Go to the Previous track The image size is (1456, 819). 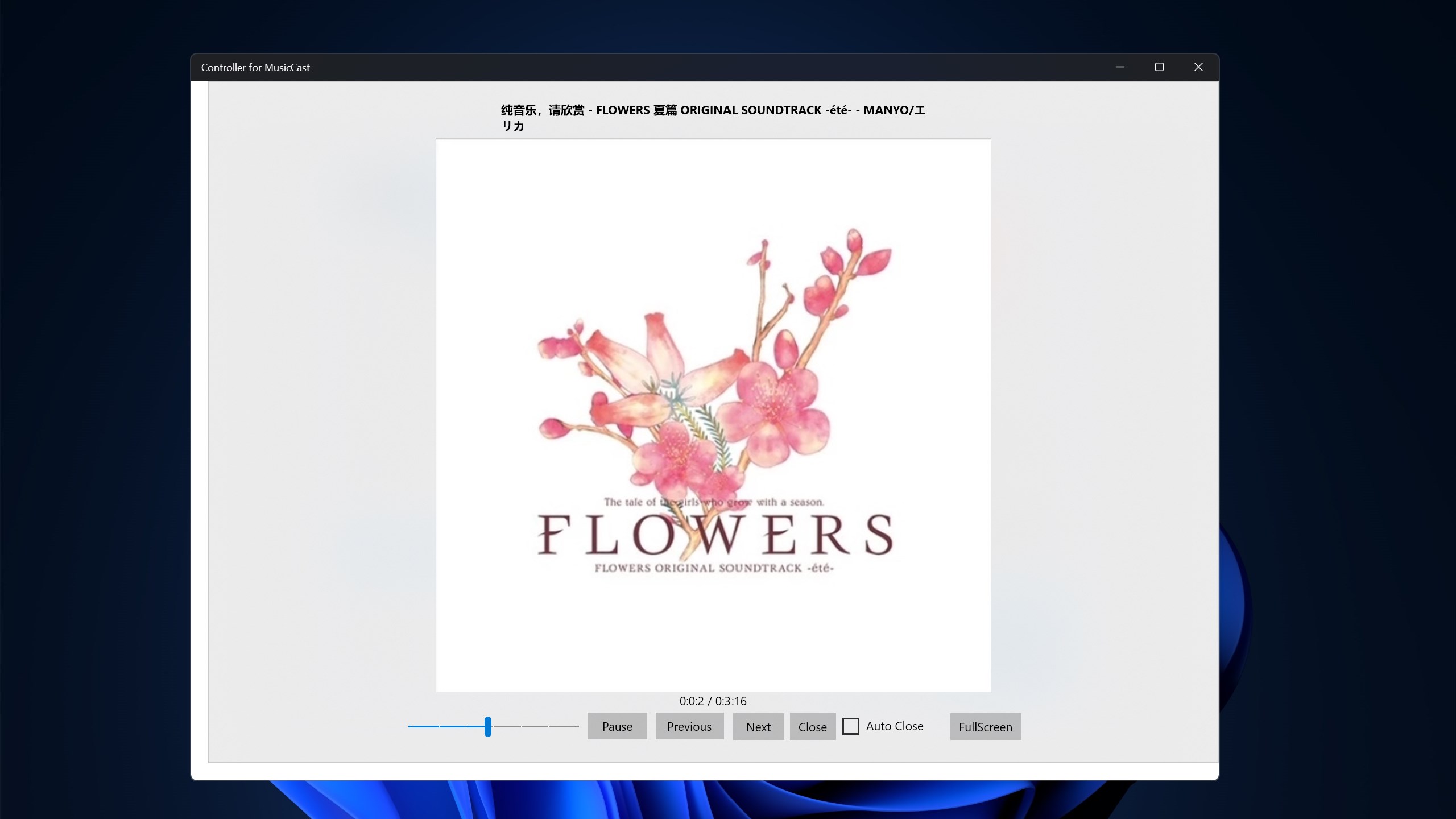pyautogui.click(x=689, y=726)
